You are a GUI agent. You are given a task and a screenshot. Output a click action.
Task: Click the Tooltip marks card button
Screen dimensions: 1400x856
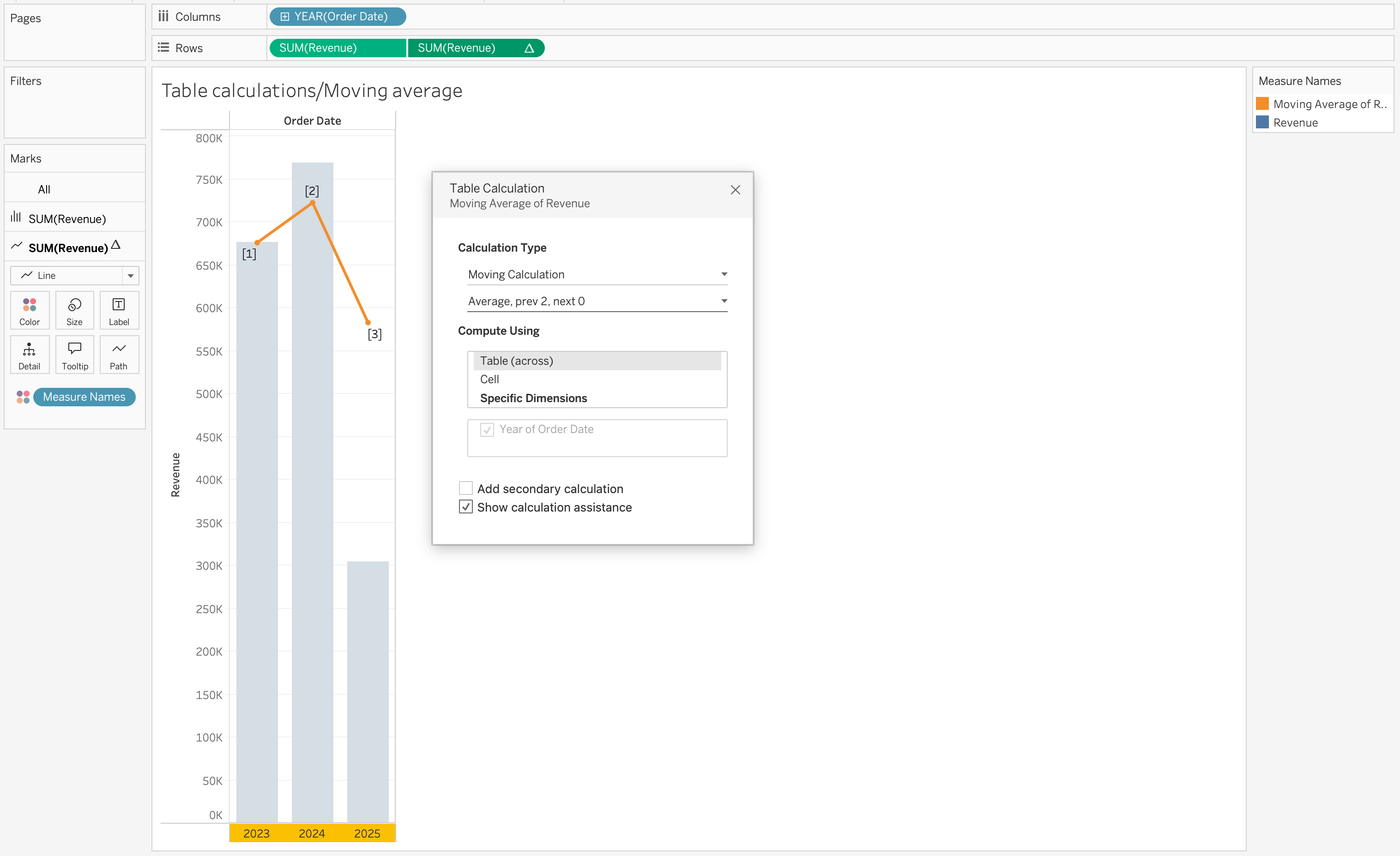pos(74,355)
